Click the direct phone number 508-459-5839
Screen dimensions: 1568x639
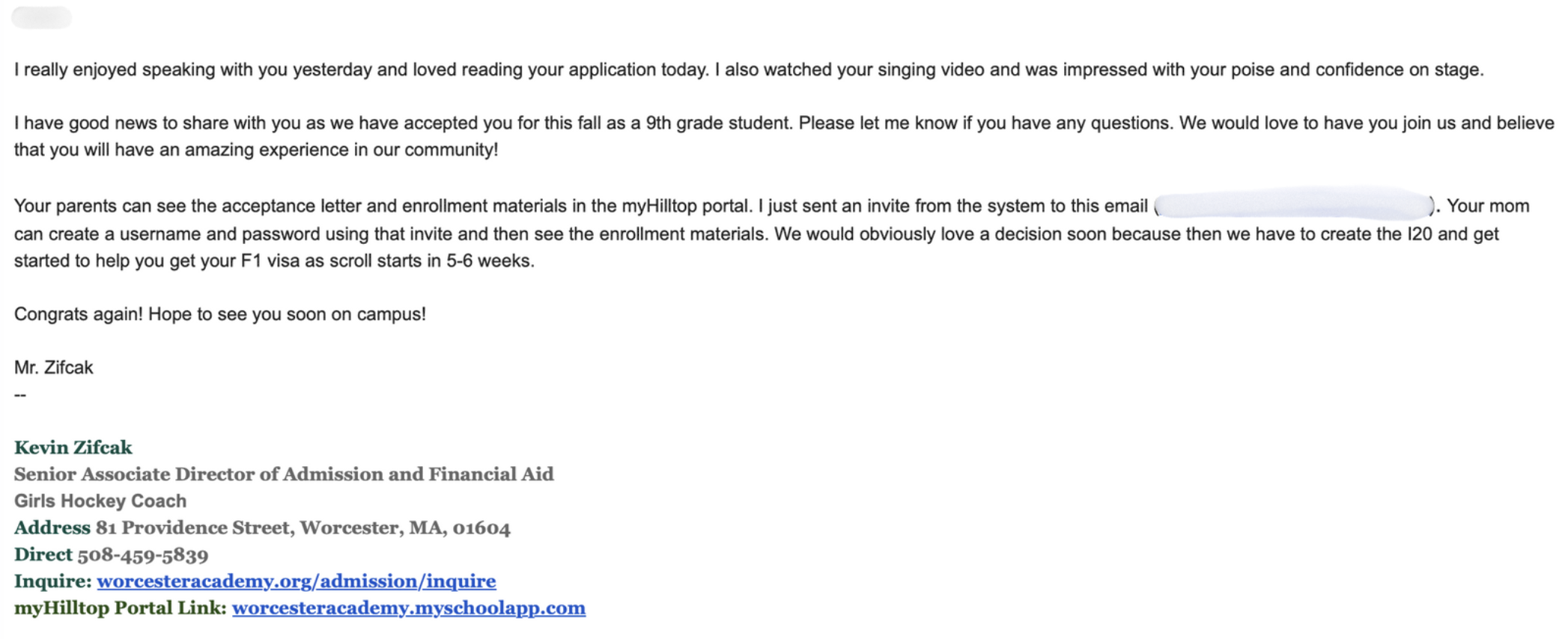[142, 555]
